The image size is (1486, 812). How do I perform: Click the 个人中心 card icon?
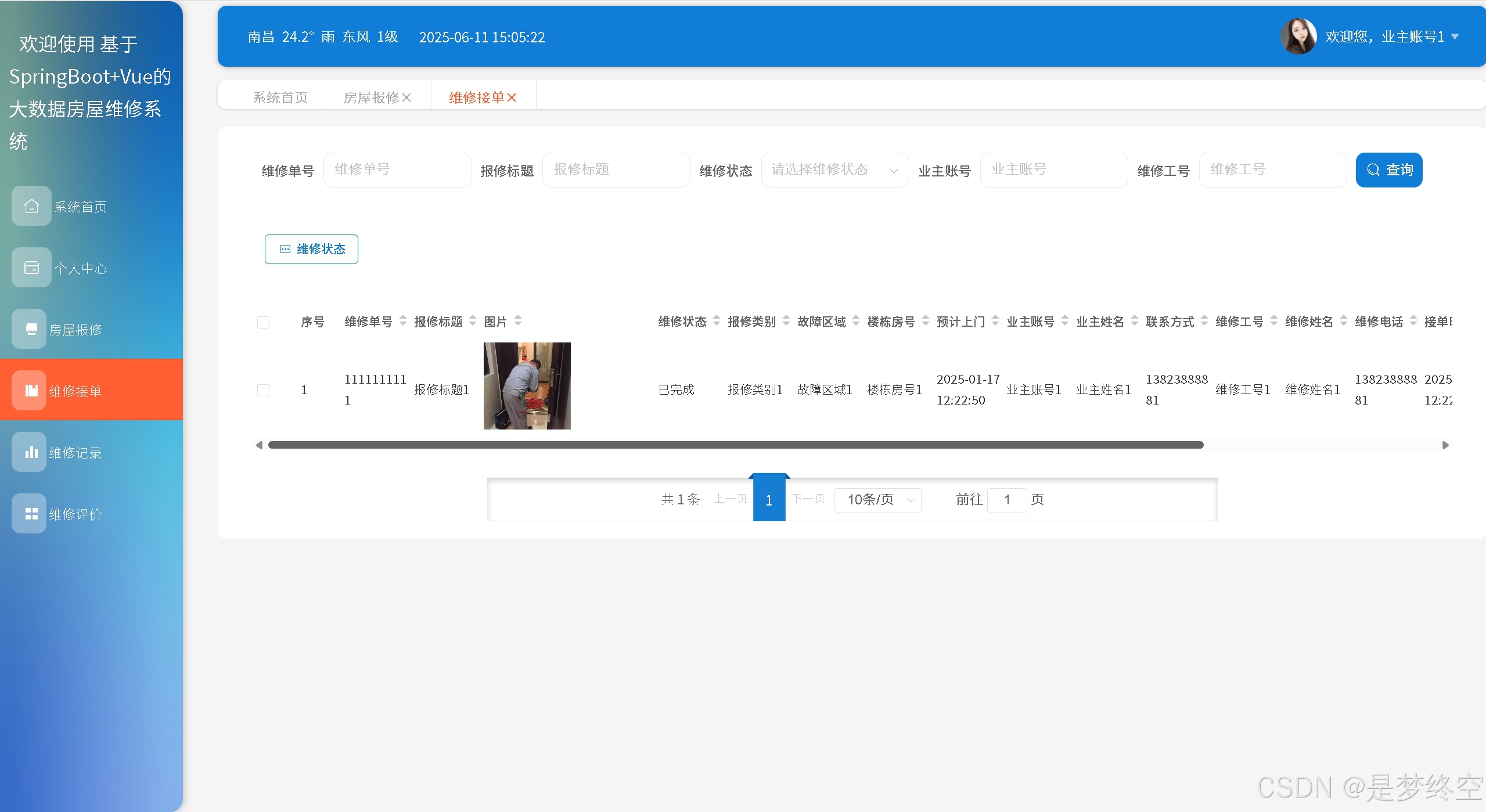tap(31, 268)
